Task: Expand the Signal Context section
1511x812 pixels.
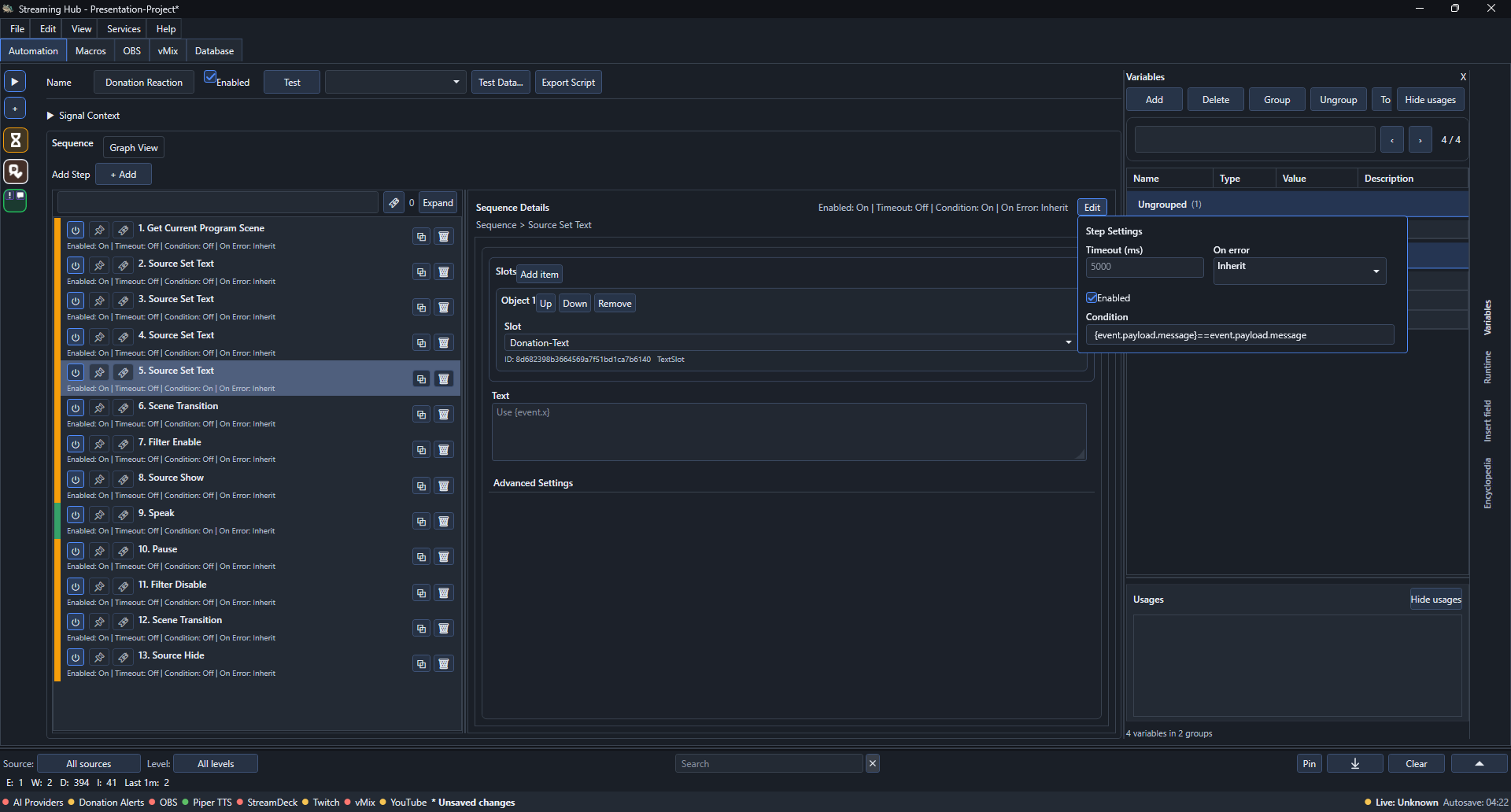Action: 50,116
